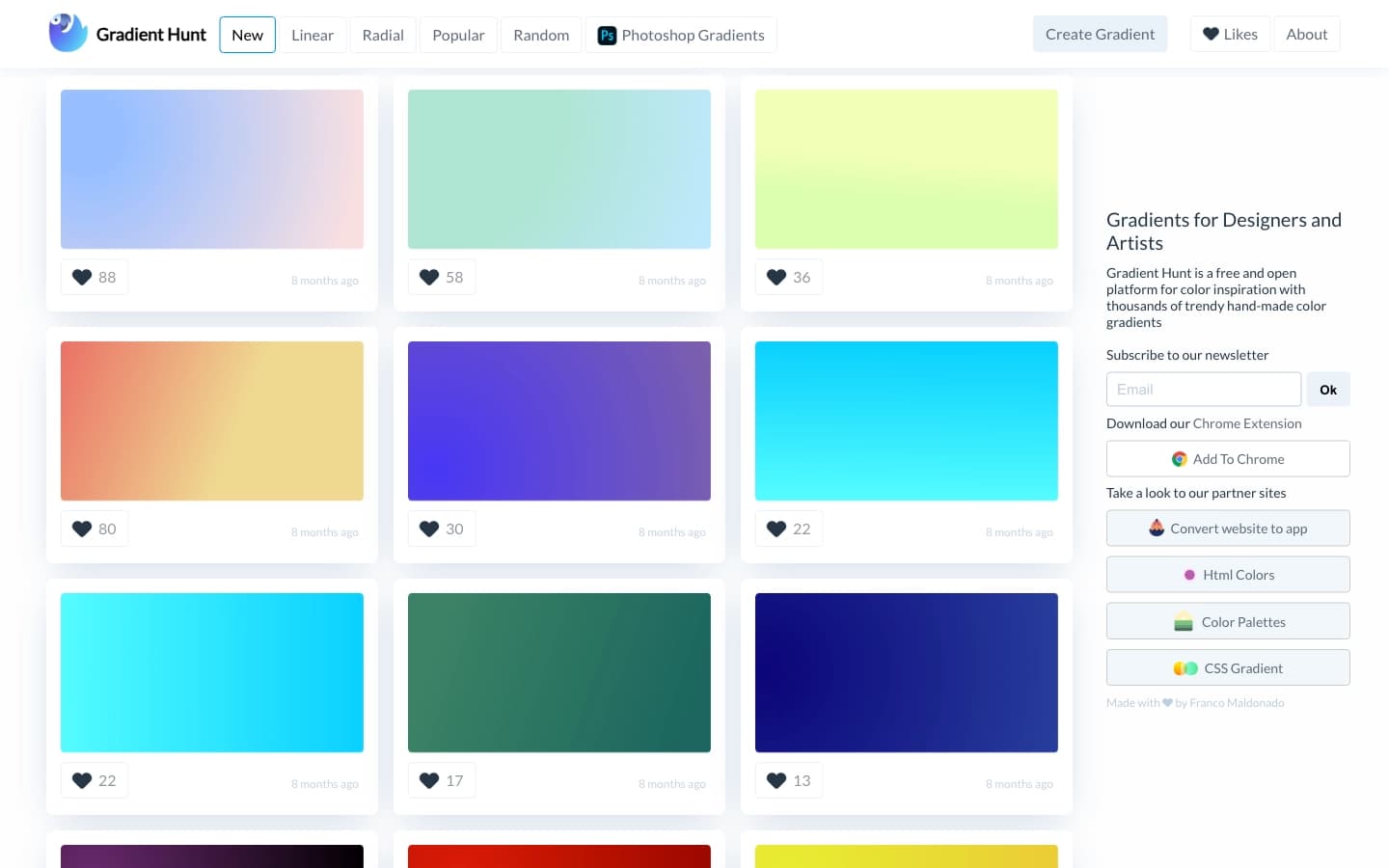Like the gradient with 30 hearts
The height and width of the screenshot is (868, 1389).
coord(442,529)
